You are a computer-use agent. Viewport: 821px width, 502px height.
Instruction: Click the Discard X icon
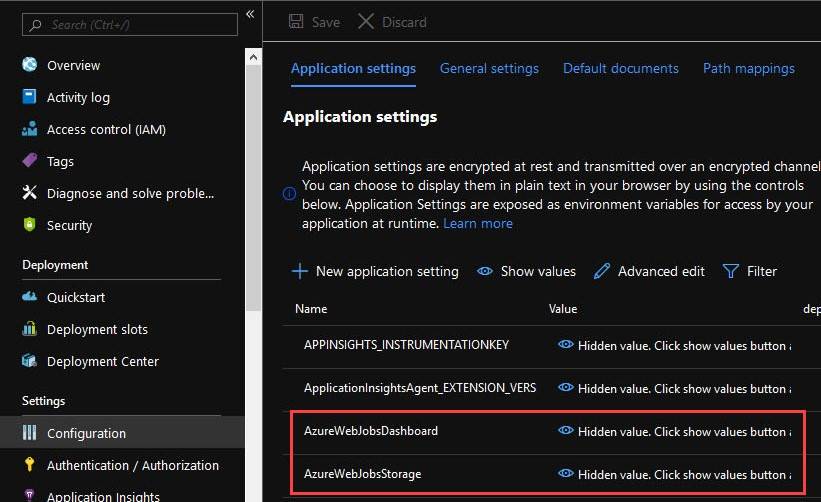click(x=365, y=21)
